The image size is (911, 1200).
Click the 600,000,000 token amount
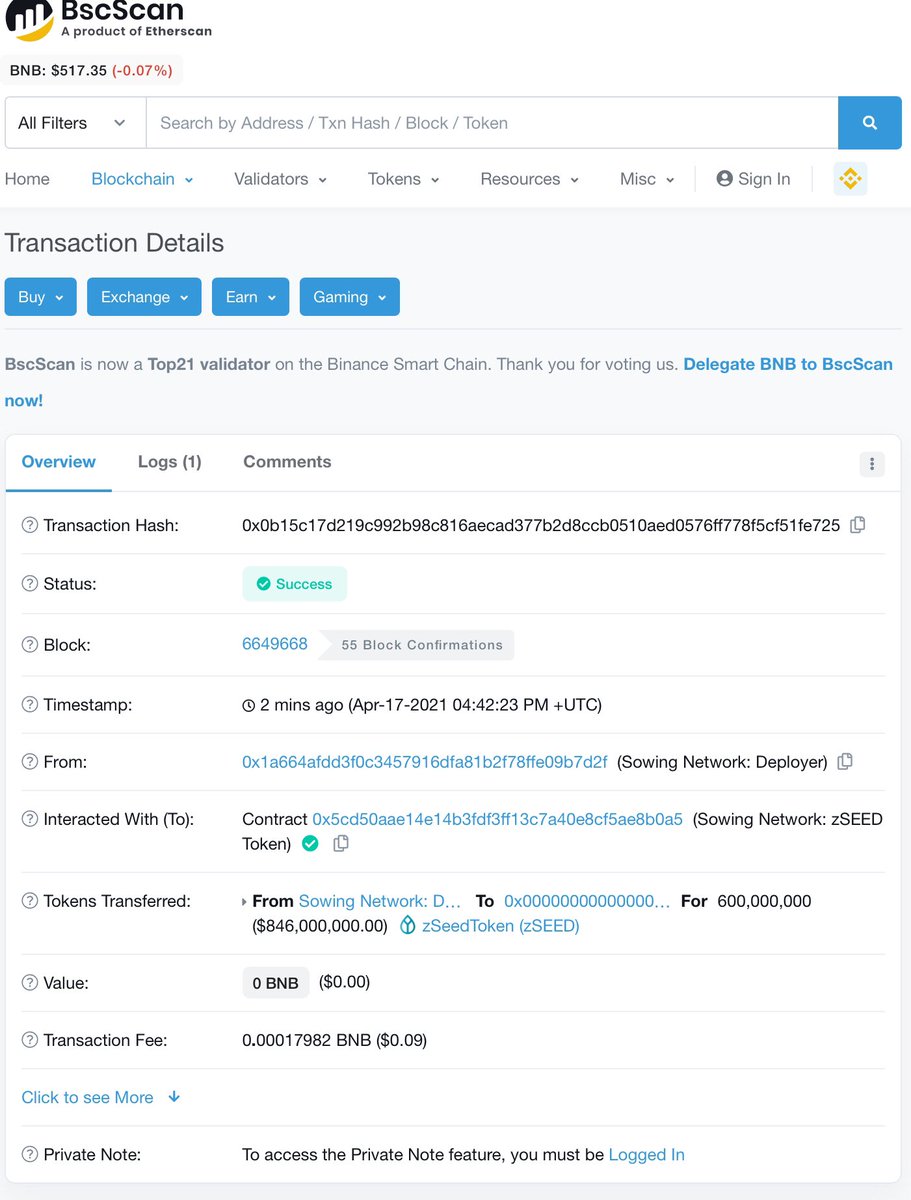coord(765,901)
